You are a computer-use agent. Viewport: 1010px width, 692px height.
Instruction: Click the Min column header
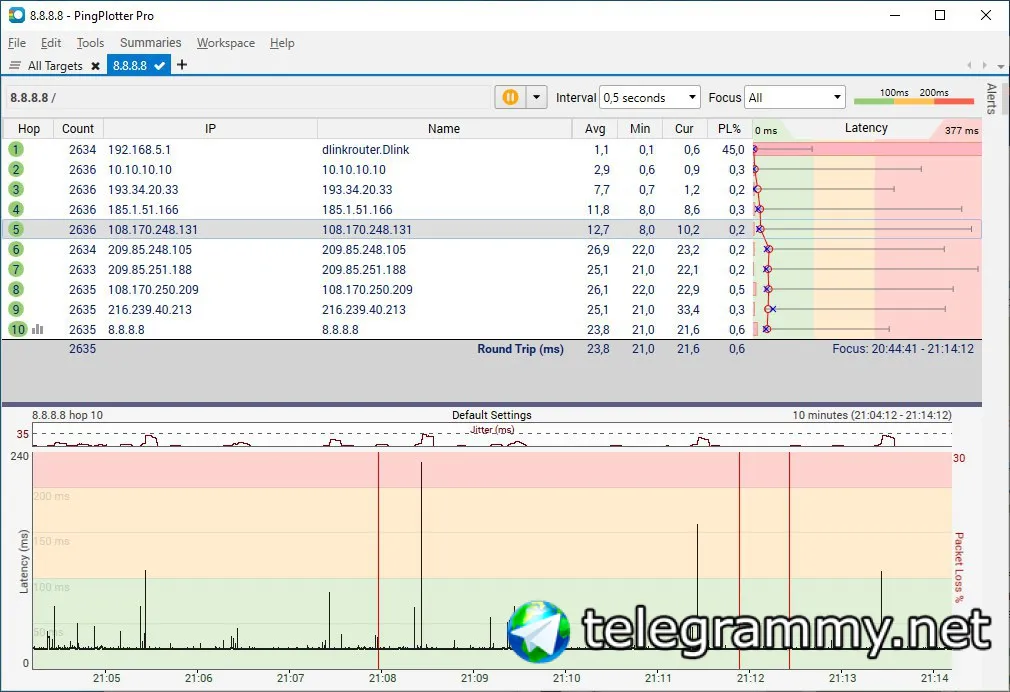point(640,128)
